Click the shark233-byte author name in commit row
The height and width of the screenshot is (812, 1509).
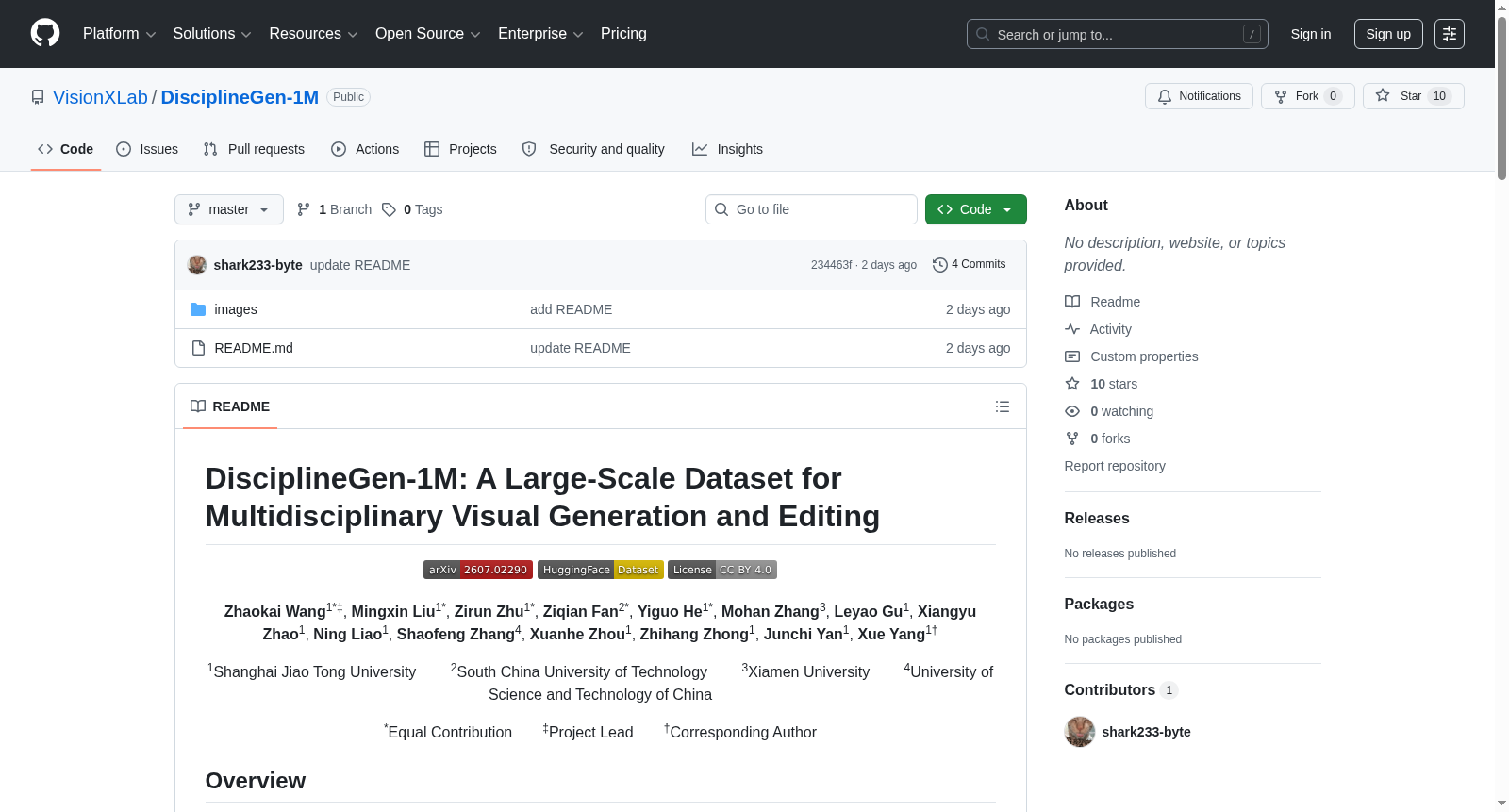(258, 265)
